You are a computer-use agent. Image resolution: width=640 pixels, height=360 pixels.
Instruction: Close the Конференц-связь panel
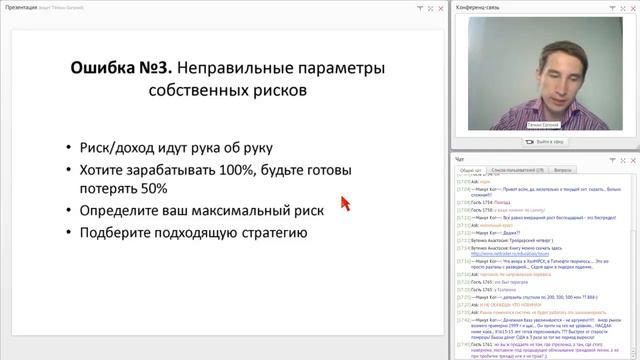[x=633, y=8]
